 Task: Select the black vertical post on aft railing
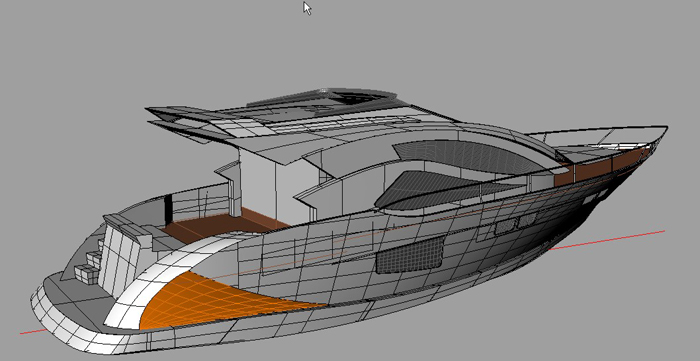point(168,210)
